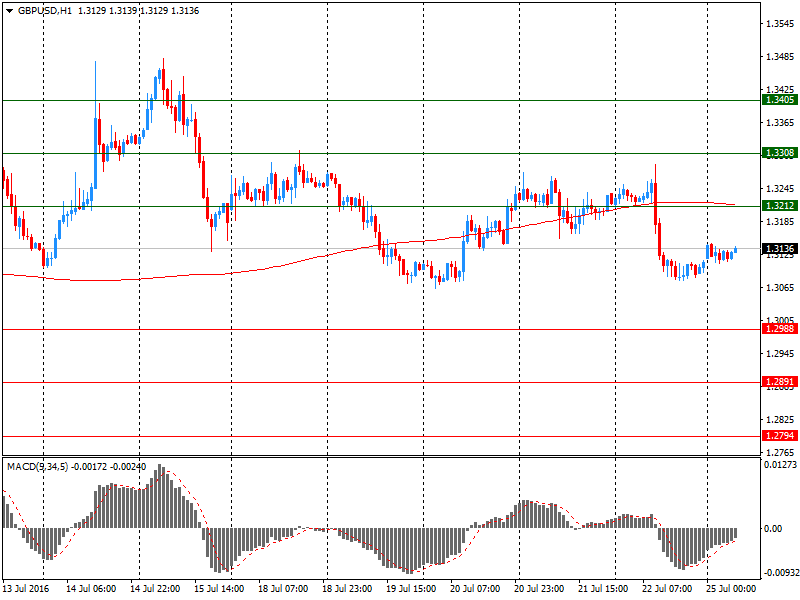This screenshot has width=800, height=600.
Task: Click the MACD(9,34,5) indicator label
Action: (x=37, y=466)
